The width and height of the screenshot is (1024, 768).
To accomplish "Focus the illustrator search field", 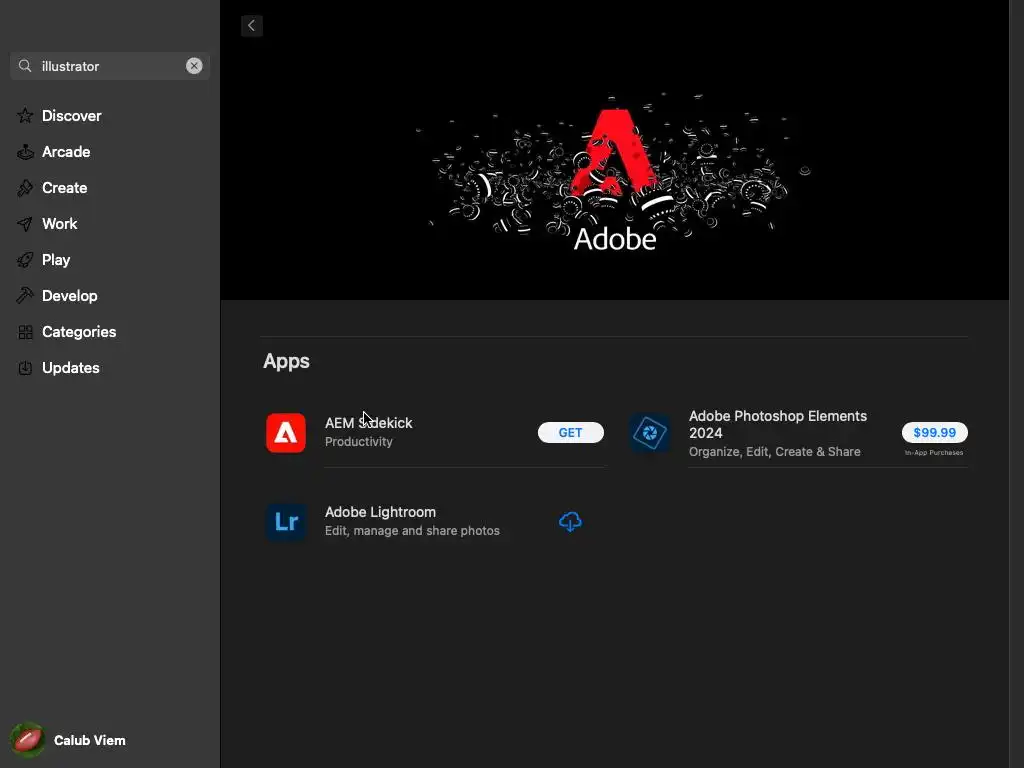I will click(110, 66).
